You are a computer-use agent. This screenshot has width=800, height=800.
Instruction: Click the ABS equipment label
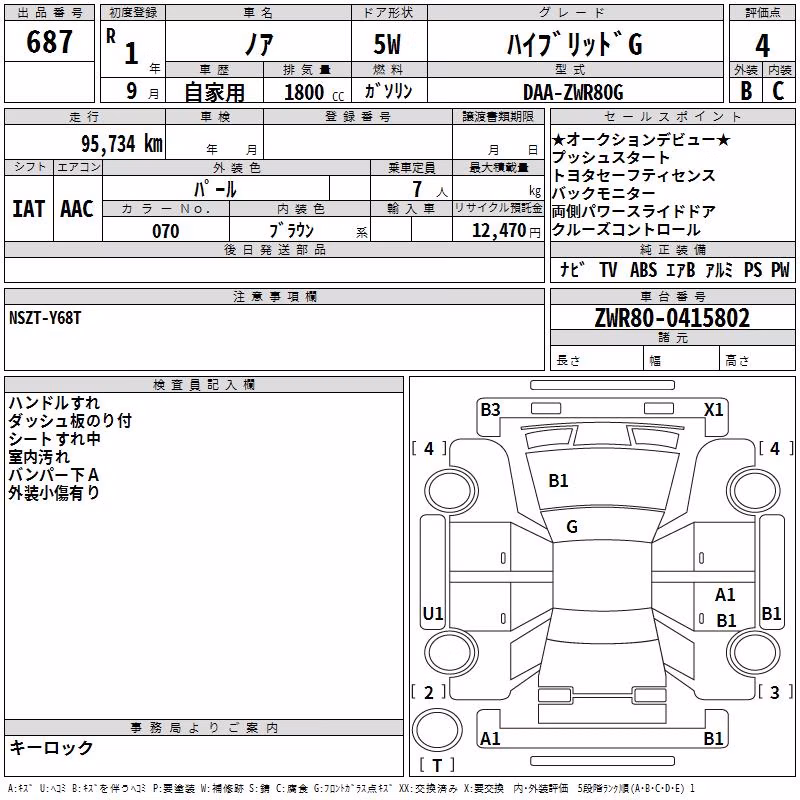click(643, 269)
